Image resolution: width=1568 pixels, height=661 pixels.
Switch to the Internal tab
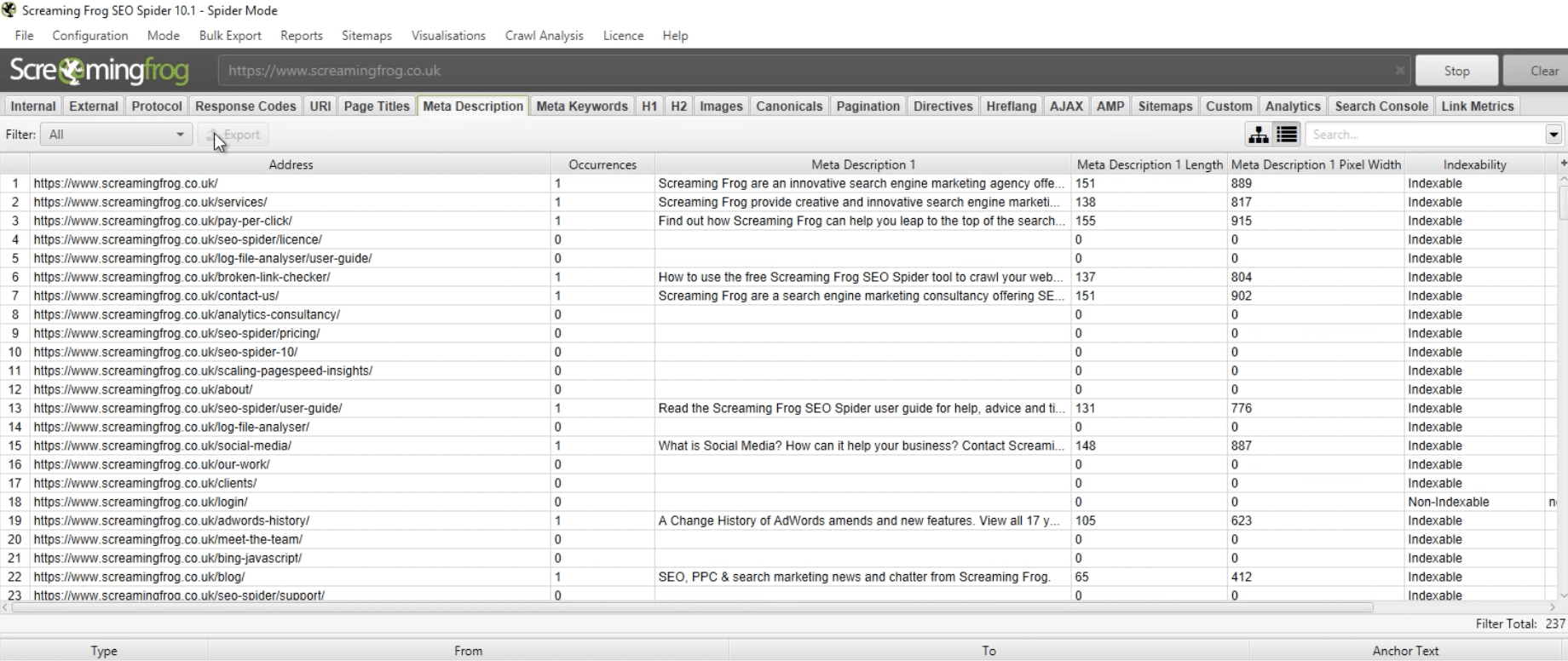tap(33, 106)
